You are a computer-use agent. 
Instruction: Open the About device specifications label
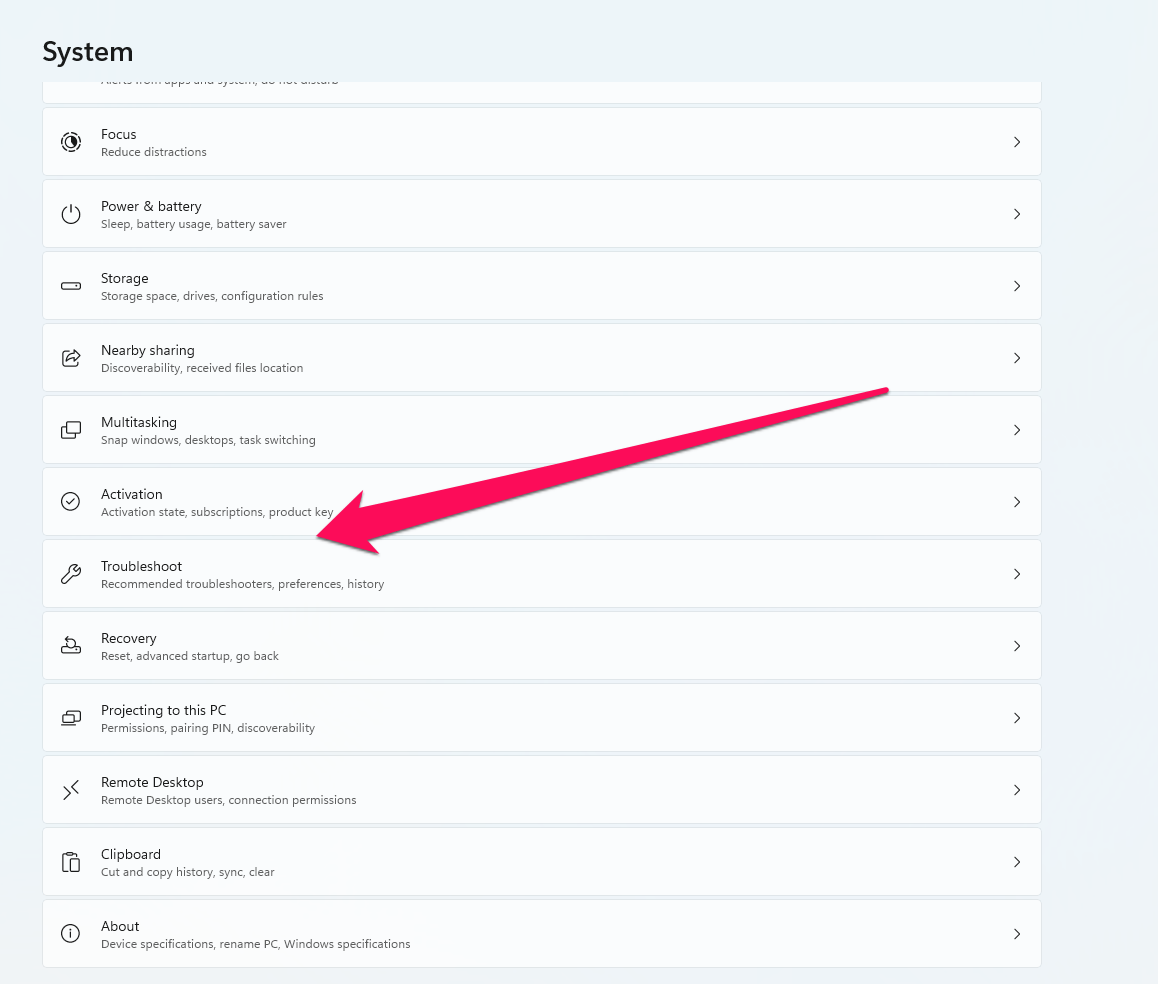[x=120, y=927]
